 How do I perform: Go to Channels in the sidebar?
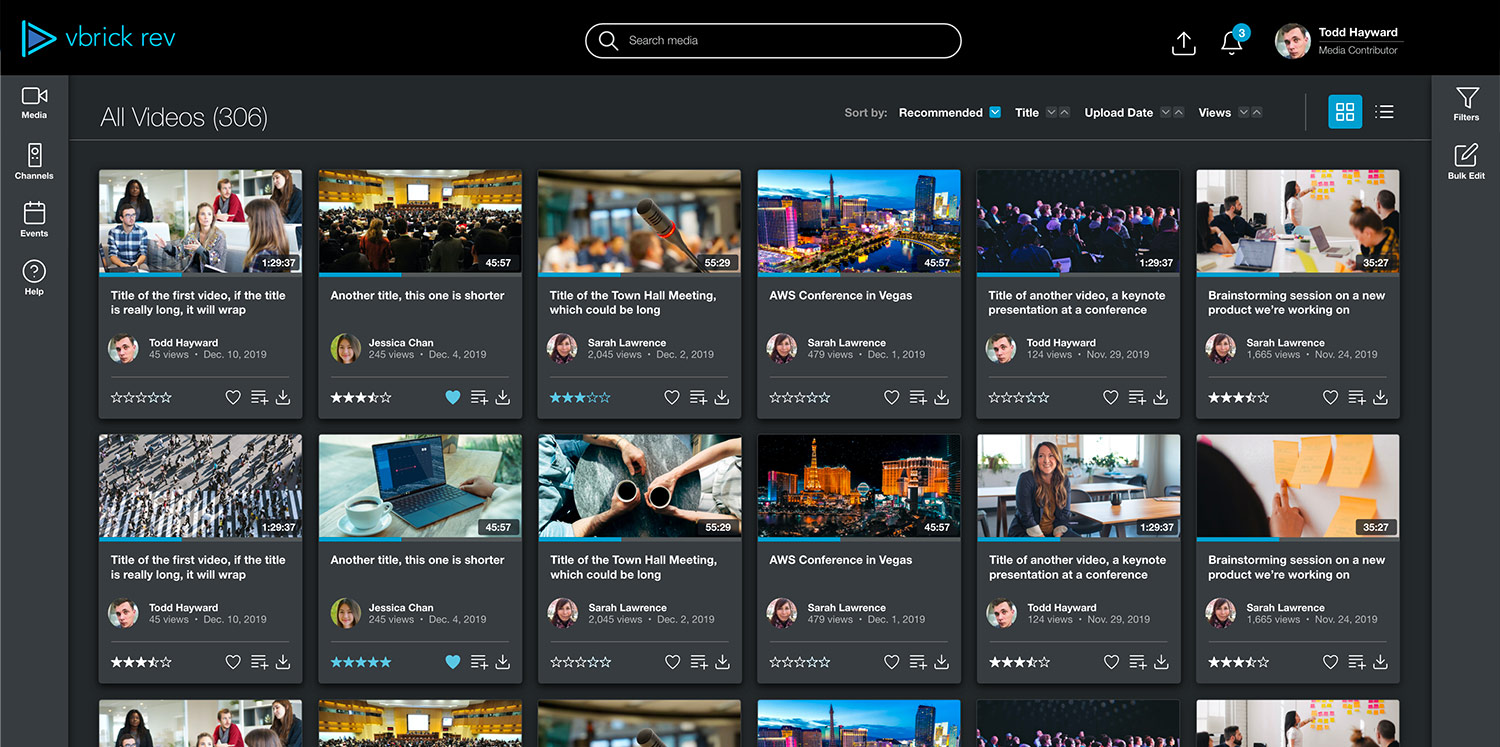click(34, 161)
